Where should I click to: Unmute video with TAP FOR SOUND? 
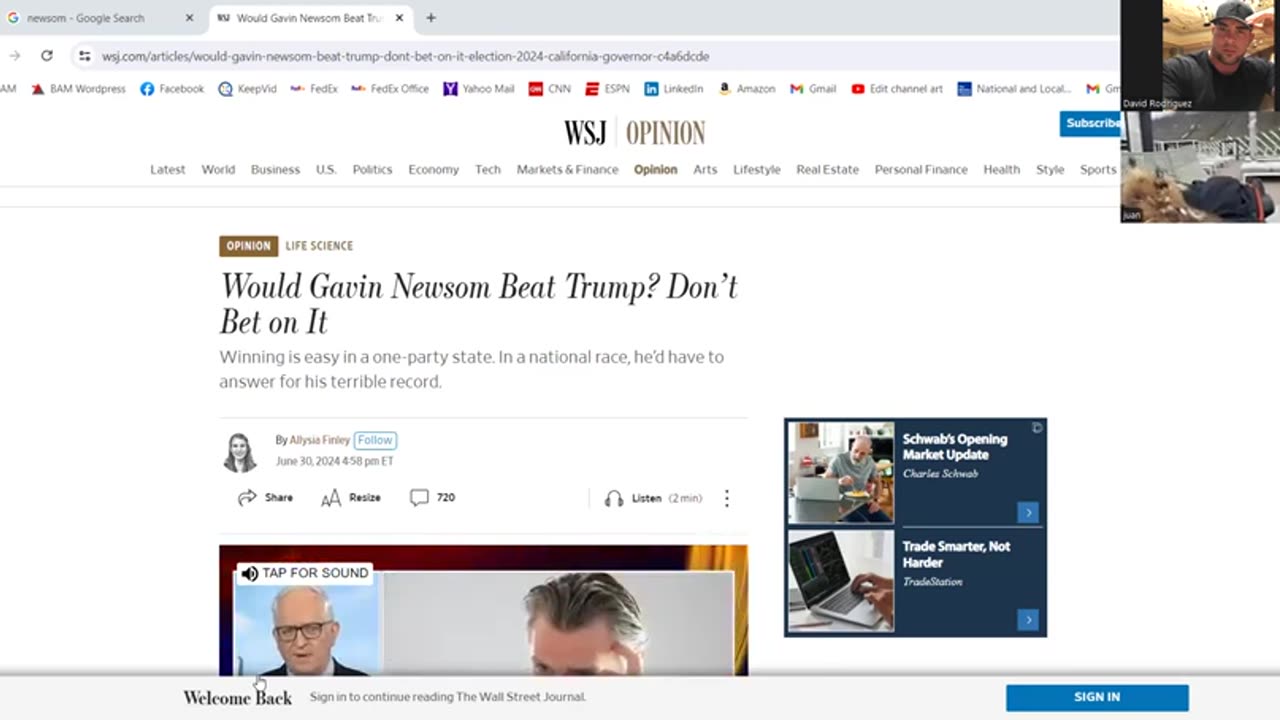(x=305, y=573)
